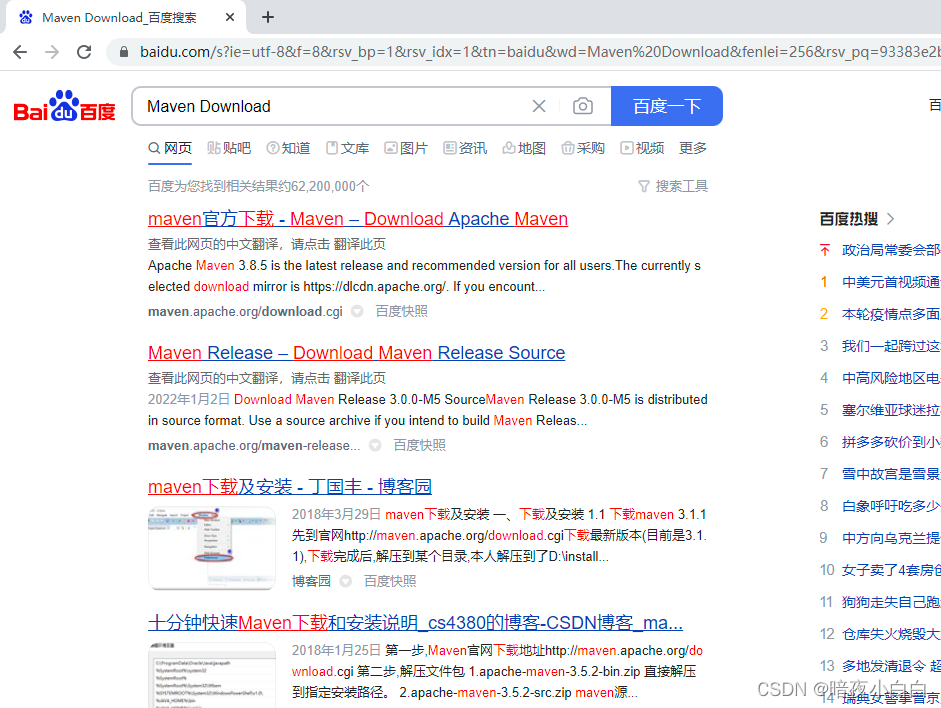Open 百度快照 for maven-release result
941x708 pixels.
coord(419,445)
